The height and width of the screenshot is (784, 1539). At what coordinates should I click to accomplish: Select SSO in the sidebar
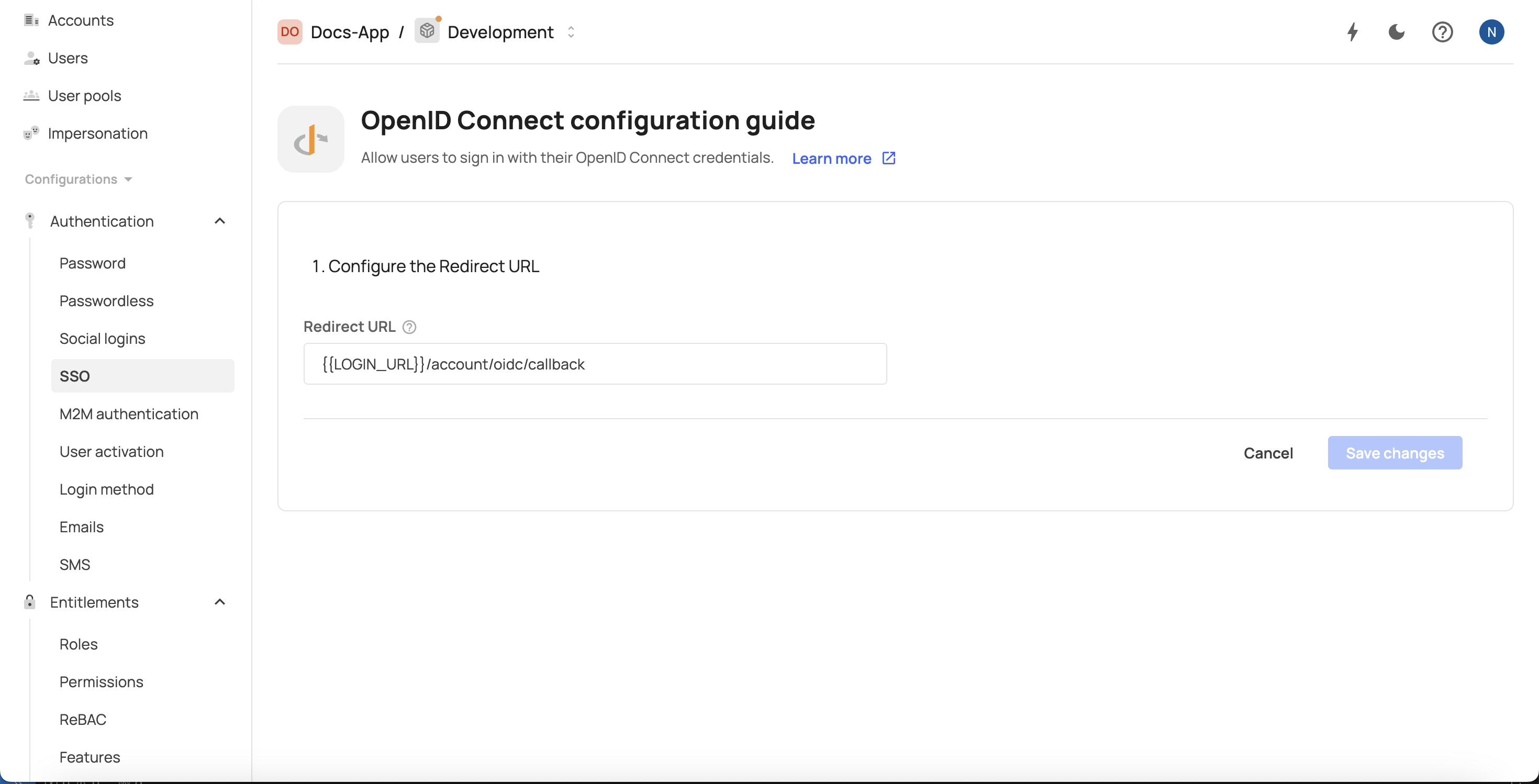pyautogui.click(x=75, y=376)
